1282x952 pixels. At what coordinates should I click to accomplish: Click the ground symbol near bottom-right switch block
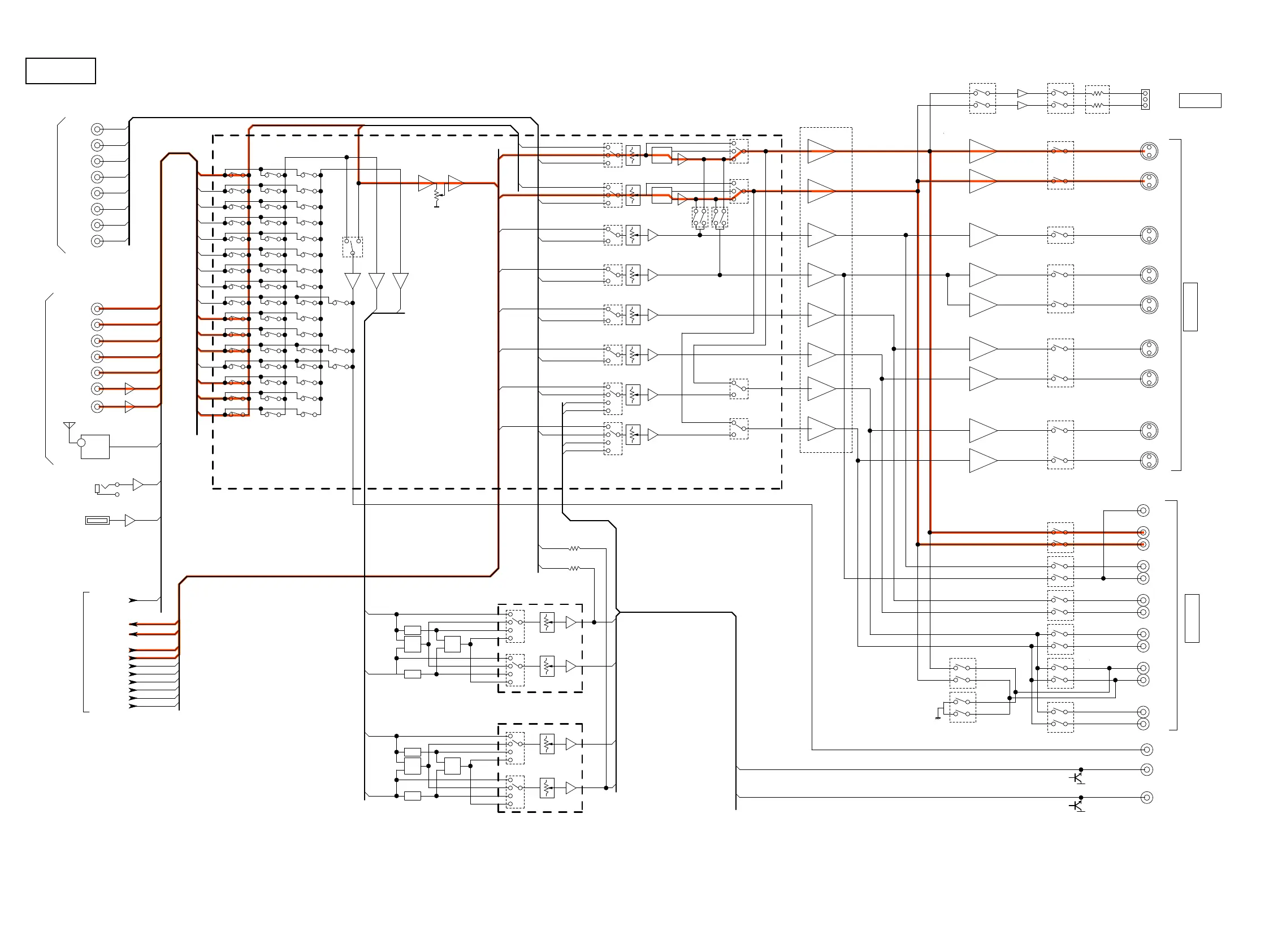pyautogui.click(x=938, y=717)
